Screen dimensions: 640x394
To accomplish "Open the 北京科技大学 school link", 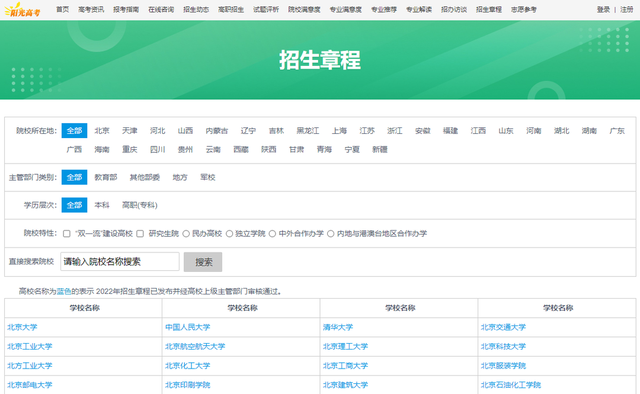I will 503,347.
